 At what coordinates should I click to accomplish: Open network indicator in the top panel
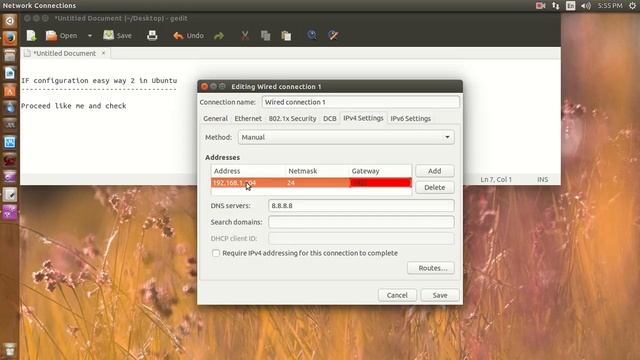[556, 5]
